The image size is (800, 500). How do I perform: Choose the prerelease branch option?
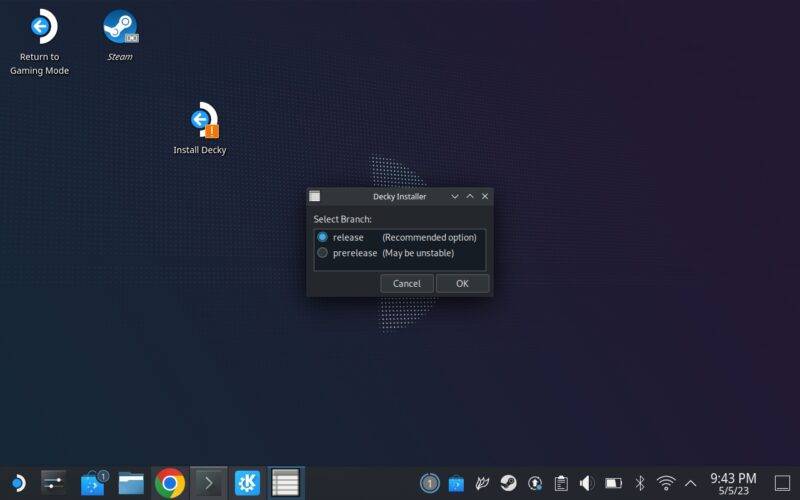(323, 253)
